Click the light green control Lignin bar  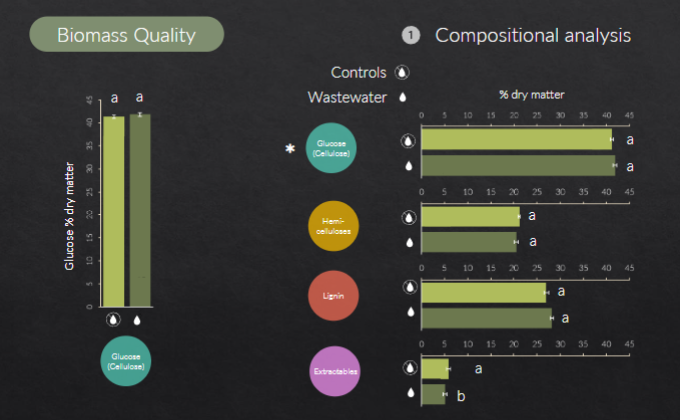[x=484, y=293]
